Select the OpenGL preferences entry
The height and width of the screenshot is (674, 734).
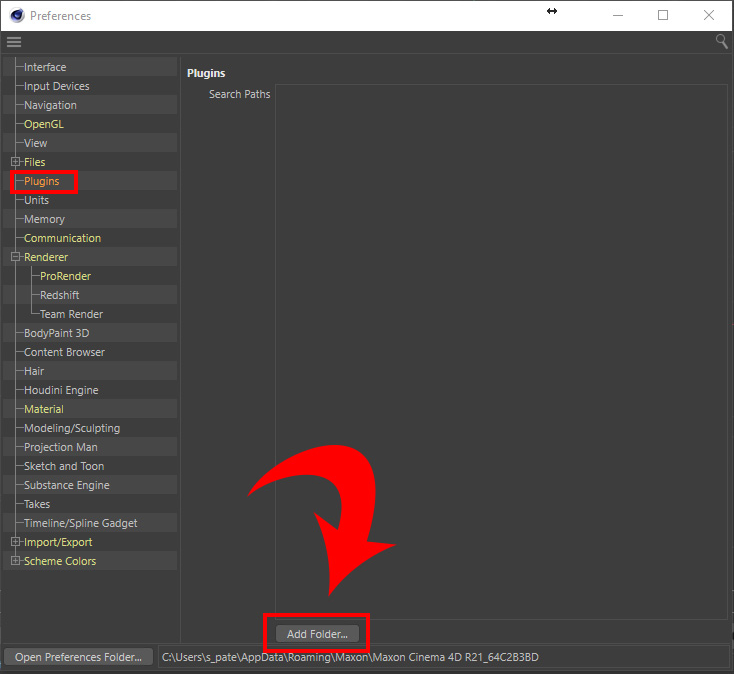click(44, 124)
